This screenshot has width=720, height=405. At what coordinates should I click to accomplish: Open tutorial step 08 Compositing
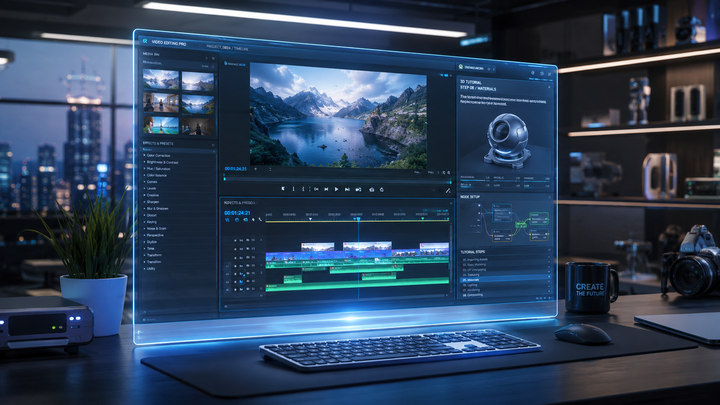505,295
